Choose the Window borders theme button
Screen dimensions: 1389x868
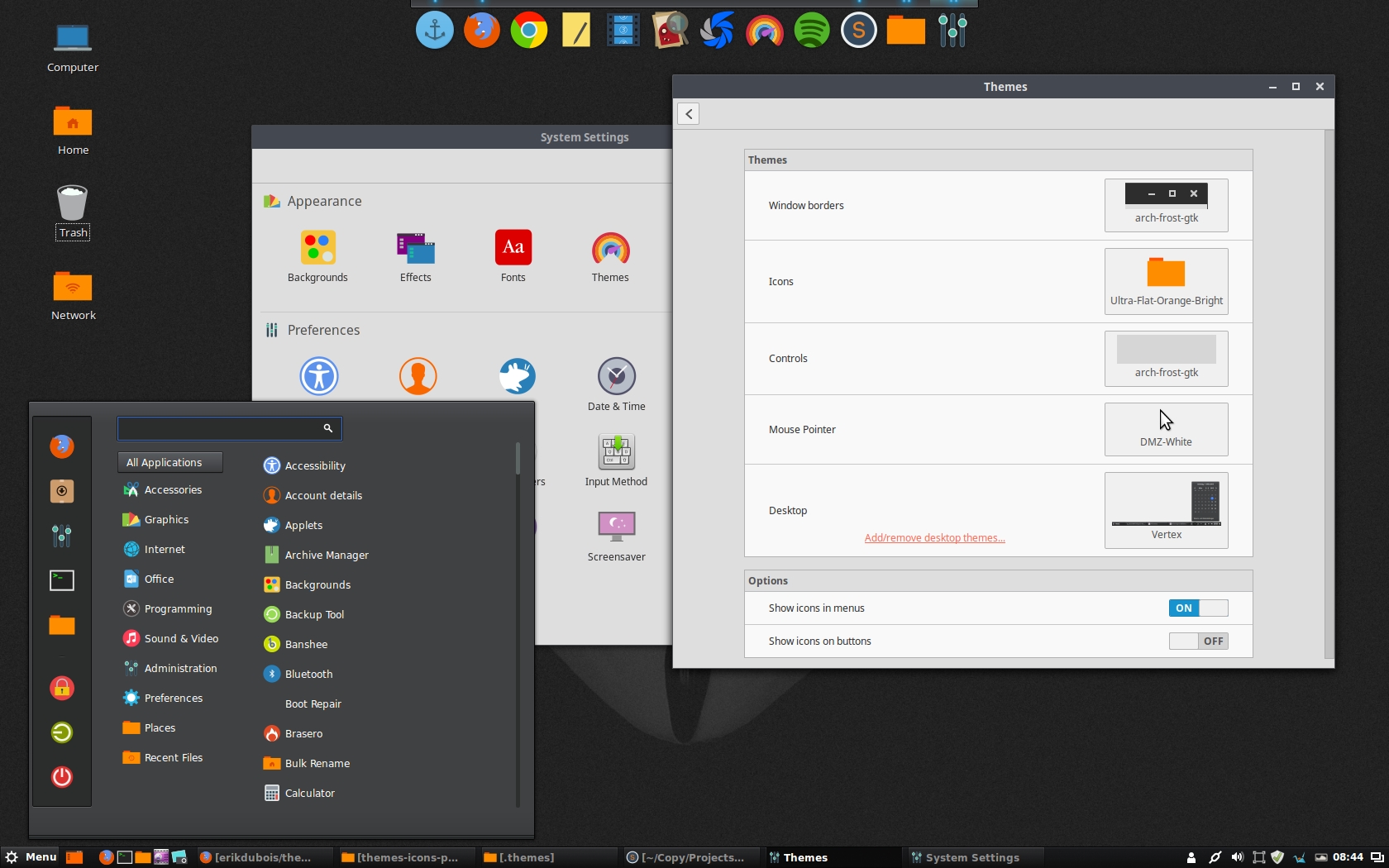pyautogui.click(x=1166, y=205)
